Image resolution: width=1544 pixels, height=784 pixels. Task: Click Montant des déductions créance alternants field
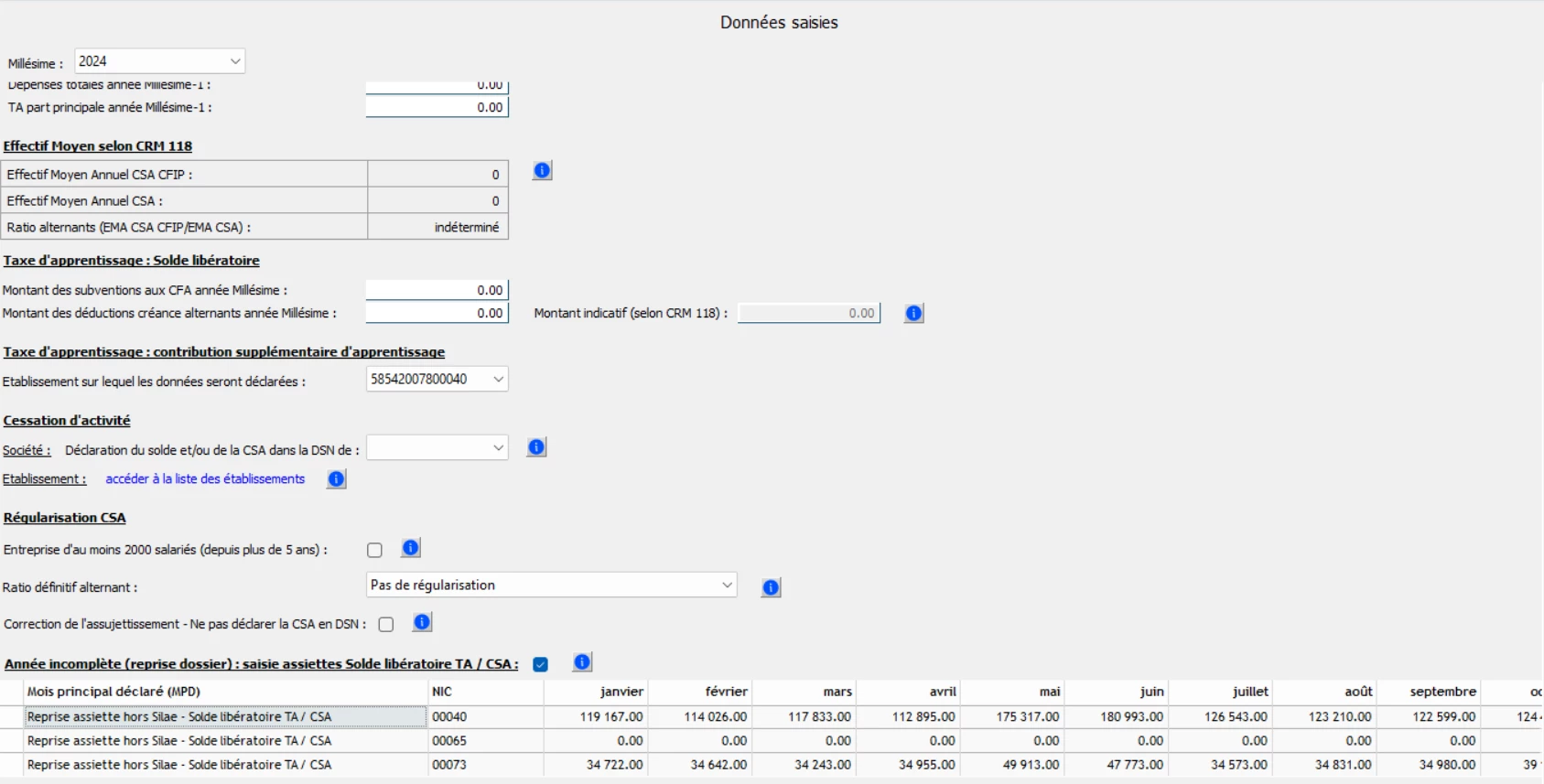pos(437,313)
